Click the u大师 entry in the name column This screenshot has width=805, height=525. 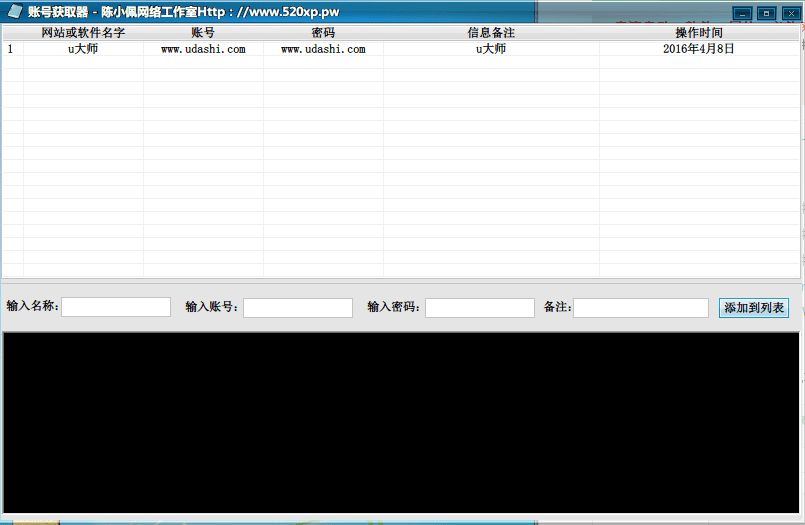pos(83,49)
